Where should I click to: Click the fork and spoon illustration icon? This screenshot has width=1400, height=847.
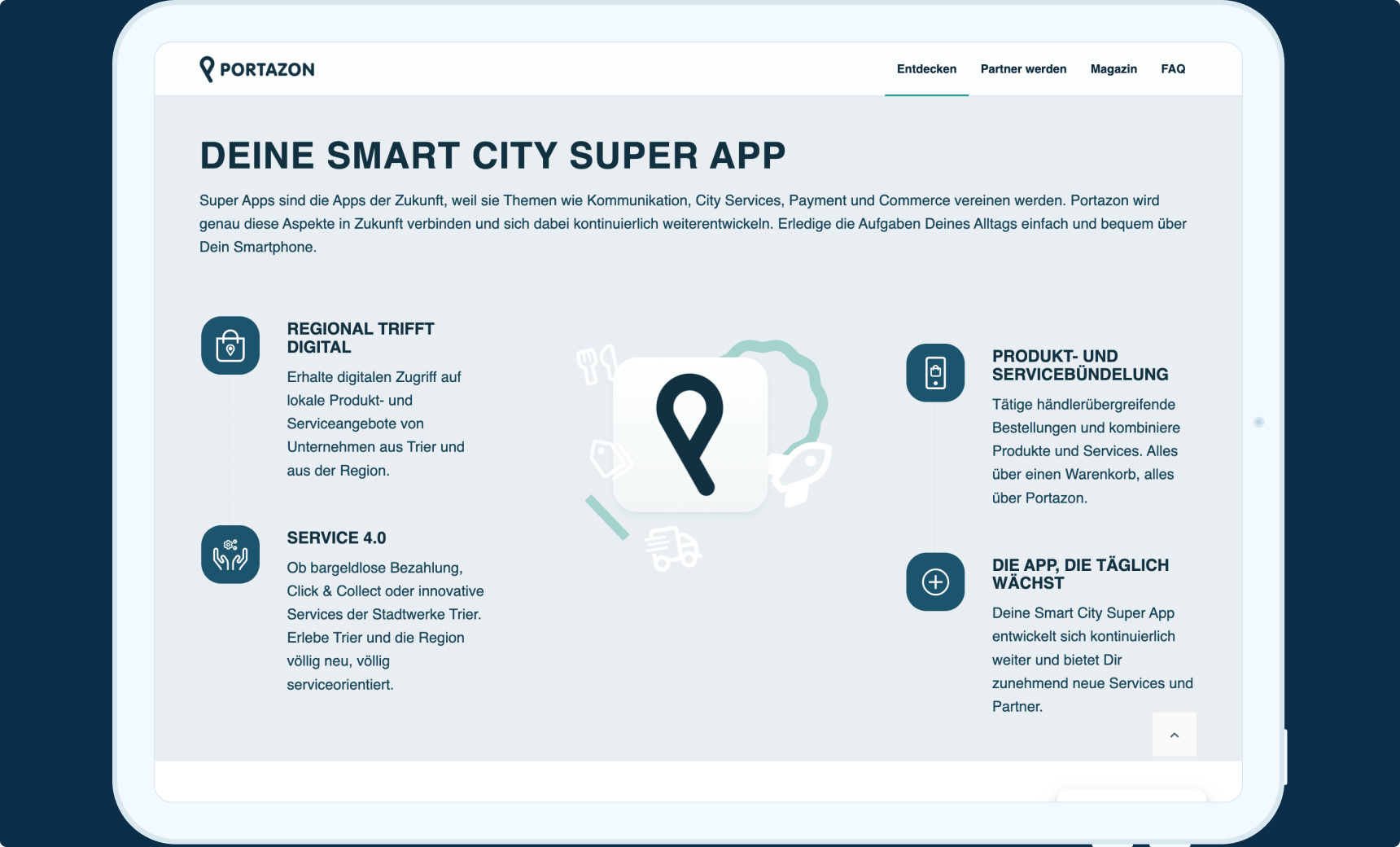click(x=596, y=364)
